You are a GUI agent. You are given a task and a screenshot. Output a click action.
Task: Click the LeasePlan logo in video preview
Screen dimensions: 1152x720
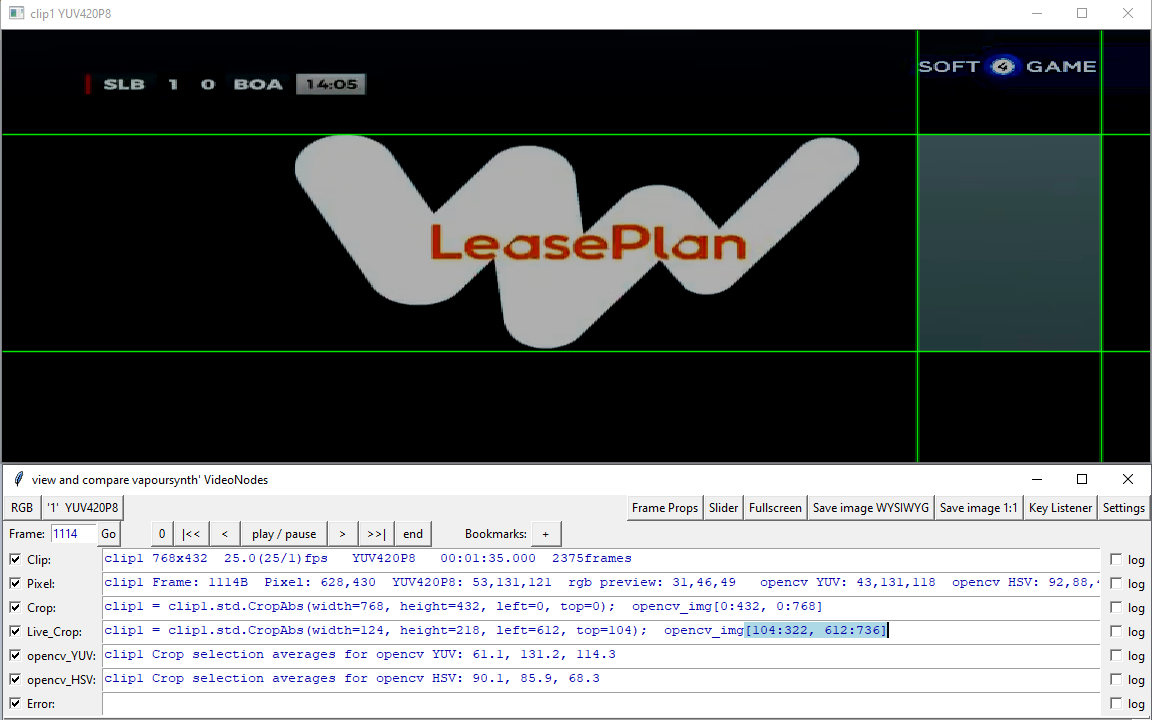[577, 242]
